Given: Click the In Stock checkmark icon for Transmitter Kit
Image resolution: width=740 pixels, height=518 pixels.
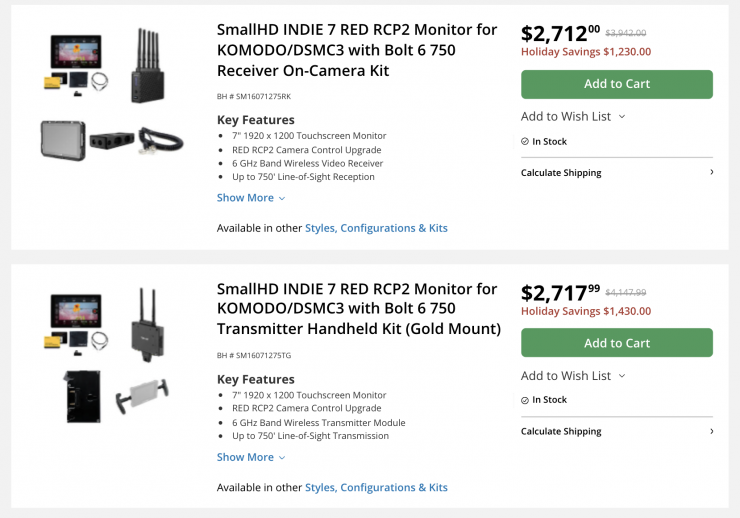Looking at the screenshot, I should [x=525, y=400].
